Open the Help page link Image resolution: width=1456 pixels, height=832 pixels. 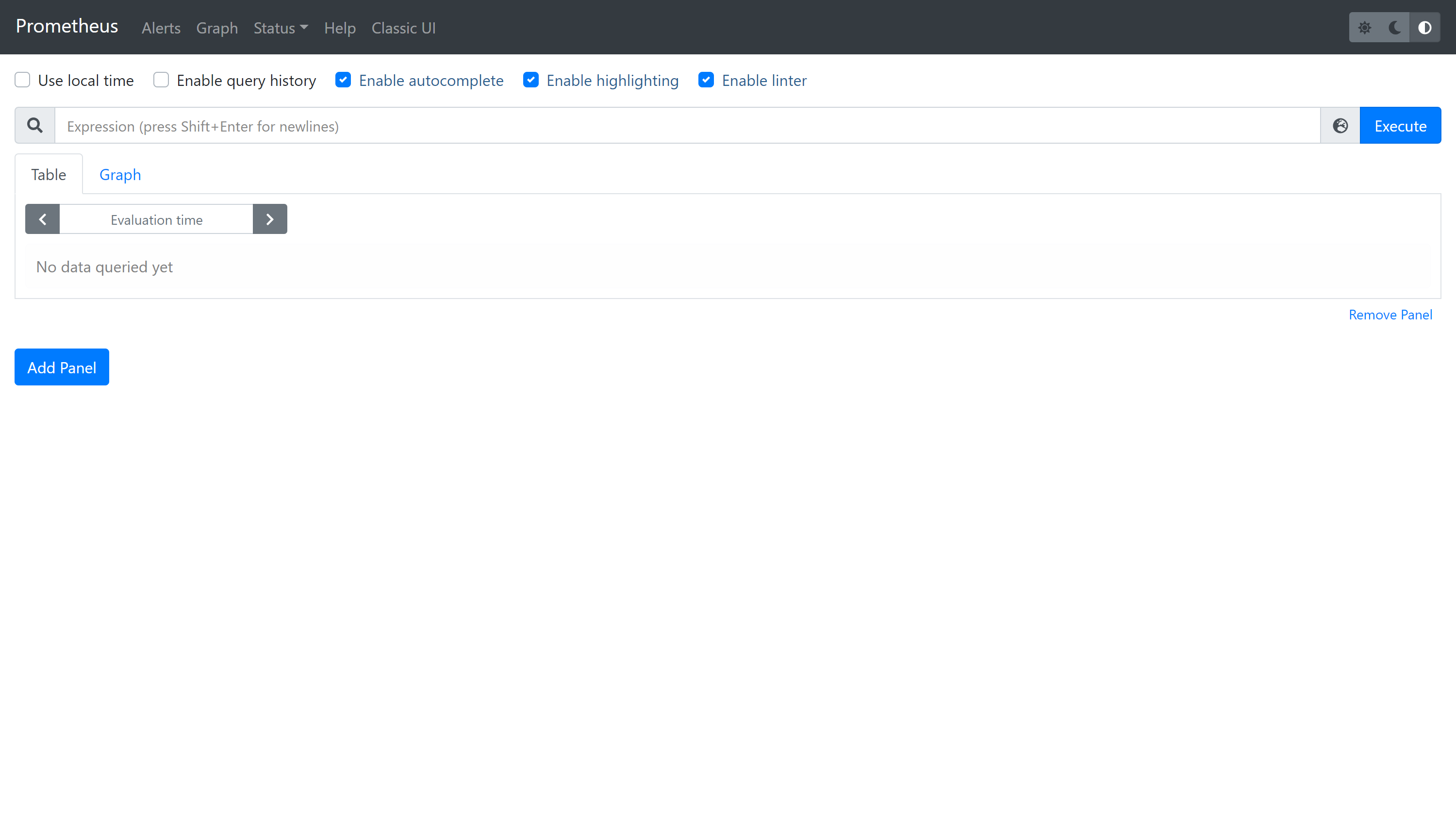340,28
